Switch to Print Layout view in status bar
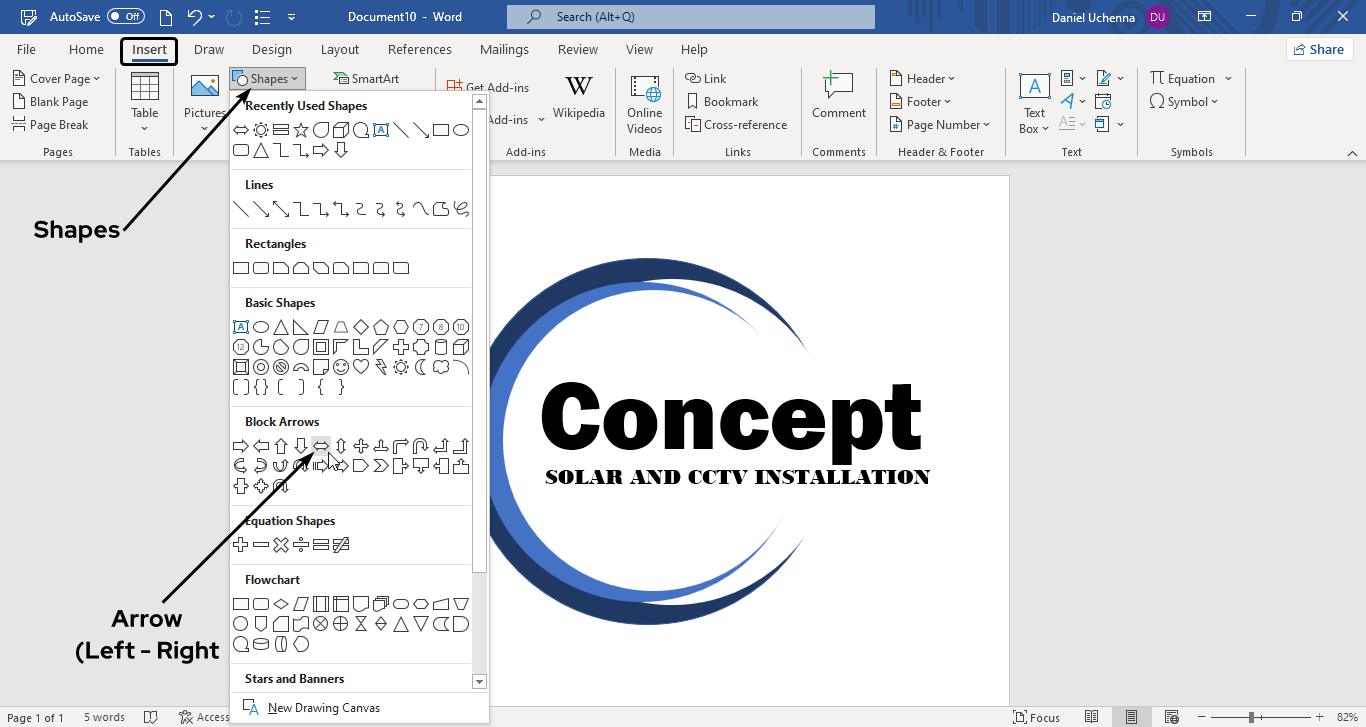This screenshot has height=727, width=1366. tap(1131, 717)
